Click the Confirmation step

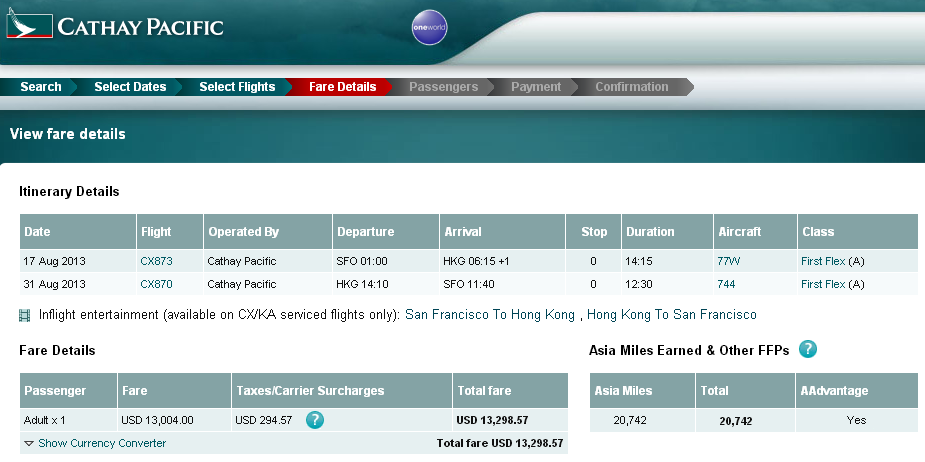click(631, 87)
